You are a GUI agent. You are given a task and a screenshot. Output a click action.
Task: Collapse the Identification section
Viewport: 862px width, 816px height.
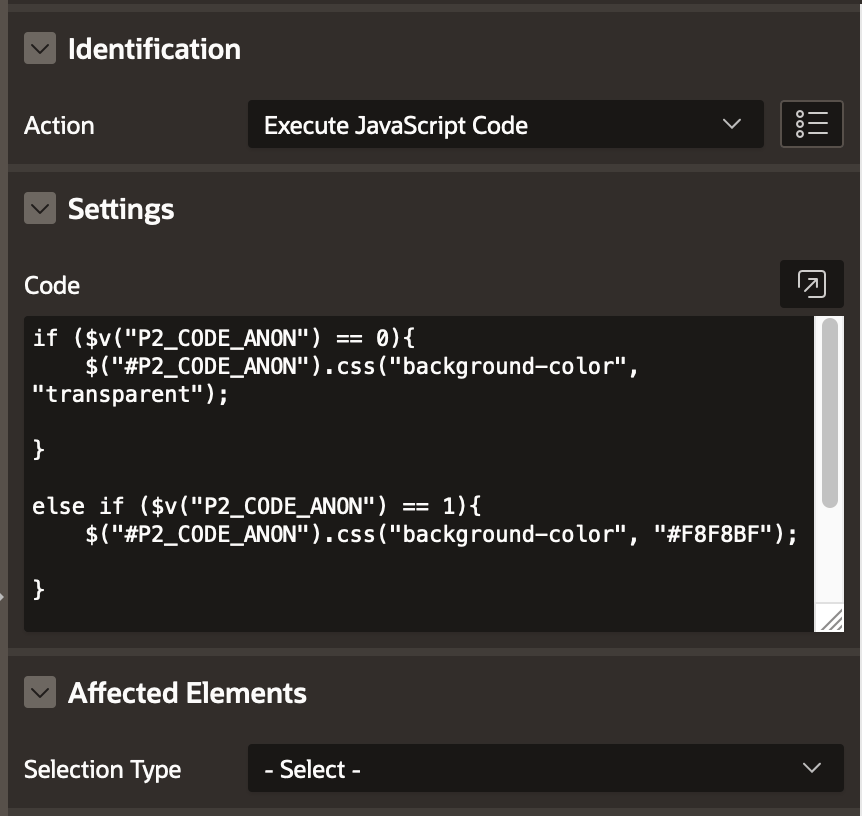click(40, 48)
